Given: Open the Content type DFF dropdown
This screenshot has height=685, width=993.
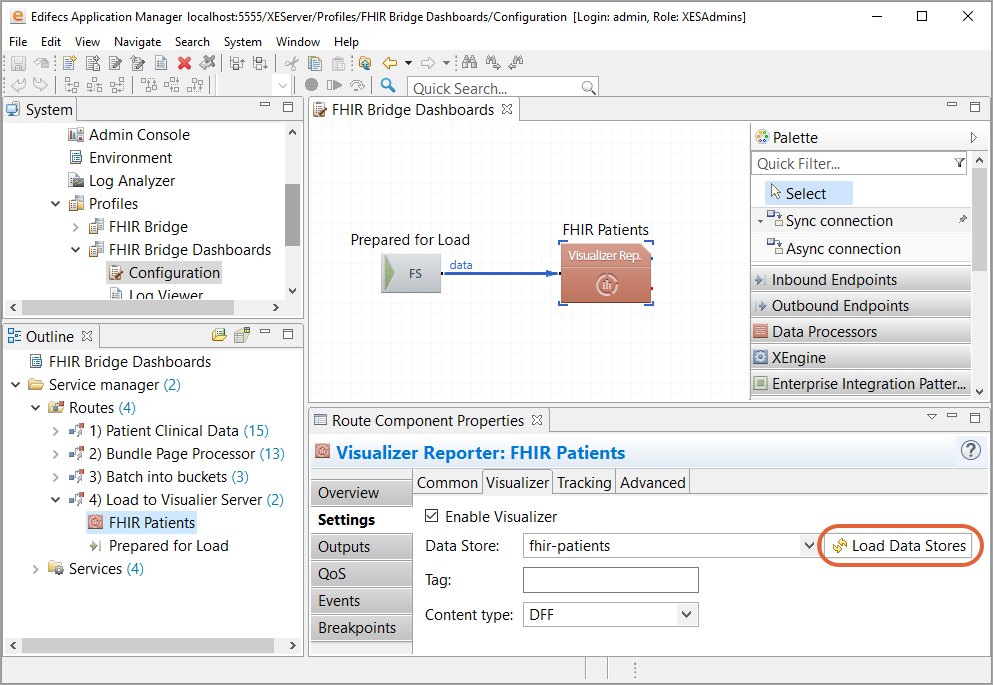Looking at the screenshot, I should (x=686, y=615).
